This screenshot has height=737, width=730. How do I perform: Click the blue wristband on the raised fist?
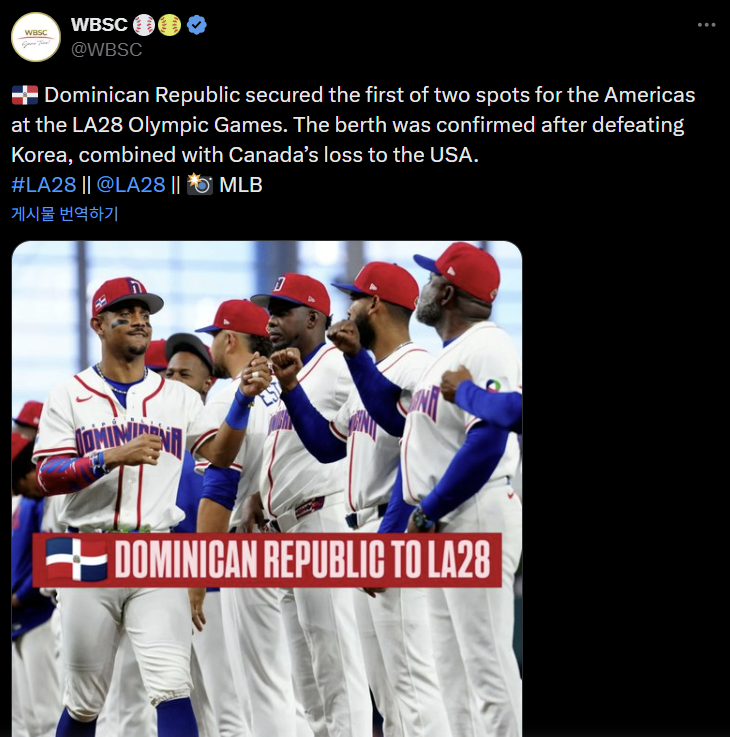[x=240, y=410]
